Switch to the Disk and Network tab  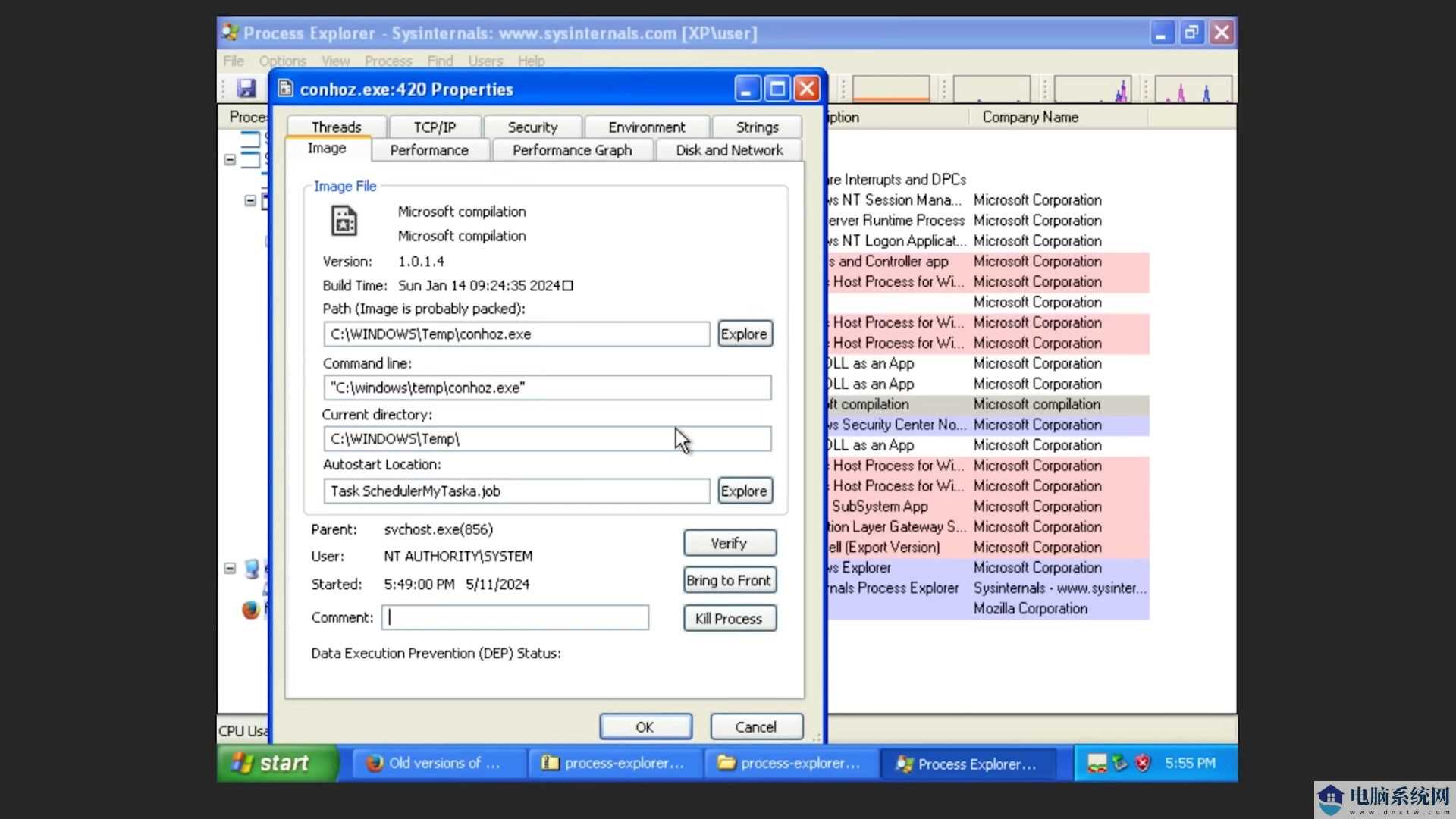click(730, 150)
